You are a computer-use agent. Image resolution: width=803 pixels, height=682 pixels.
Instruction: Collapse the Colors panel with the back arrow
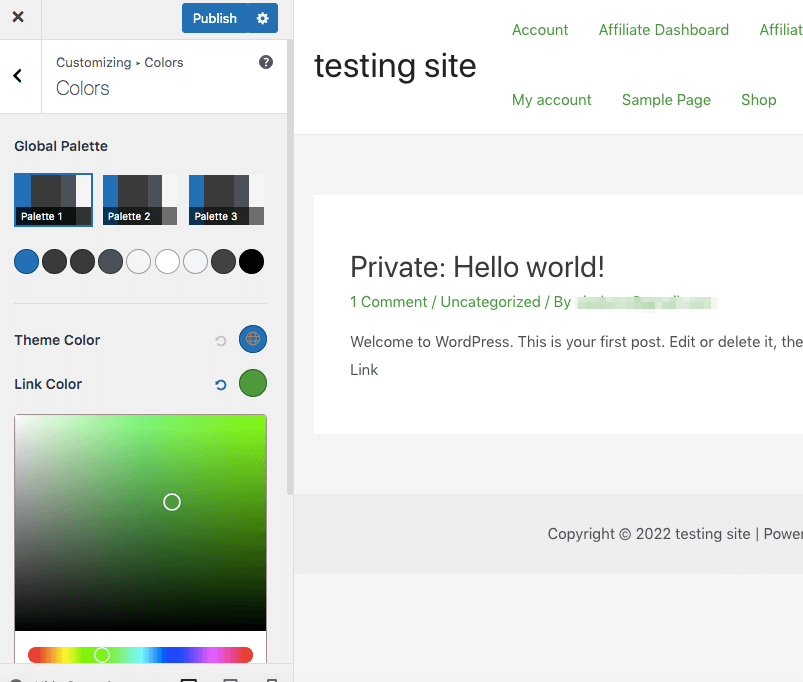pos(18,76)
